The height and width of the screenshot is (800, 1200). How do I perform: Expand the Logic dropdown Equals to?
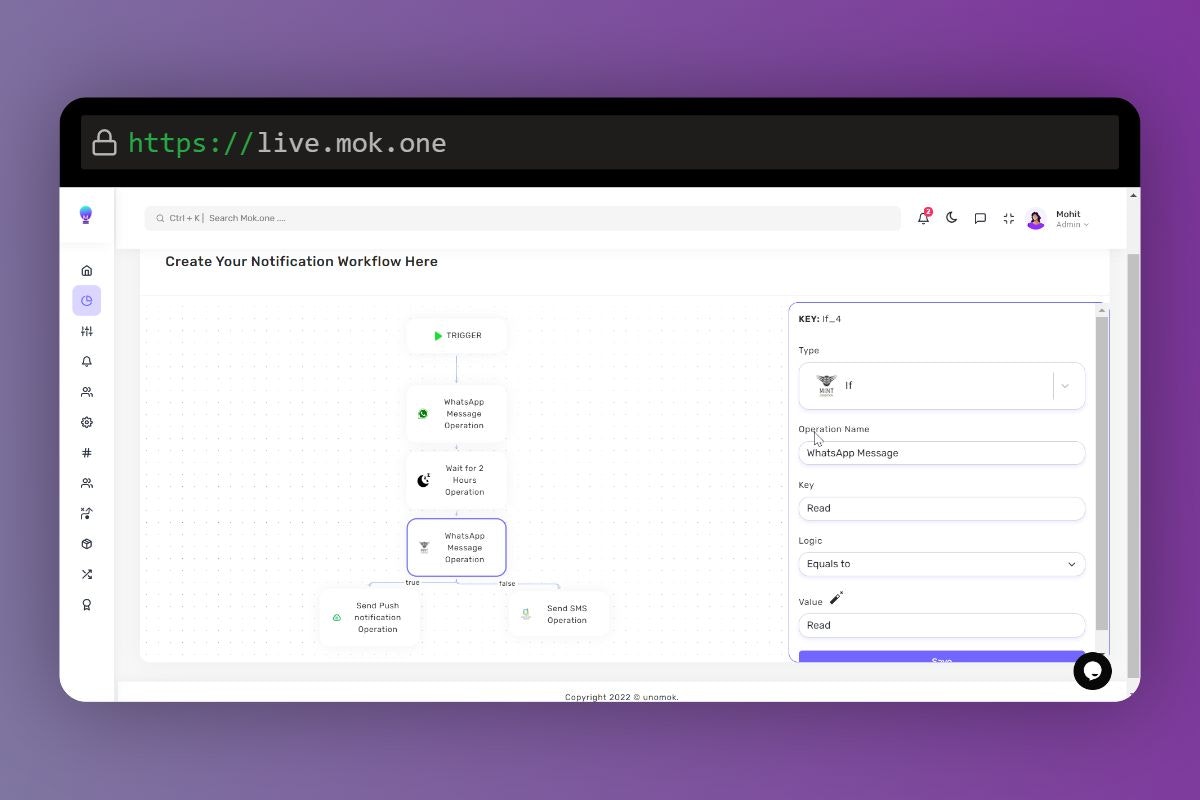click(942, 564)
